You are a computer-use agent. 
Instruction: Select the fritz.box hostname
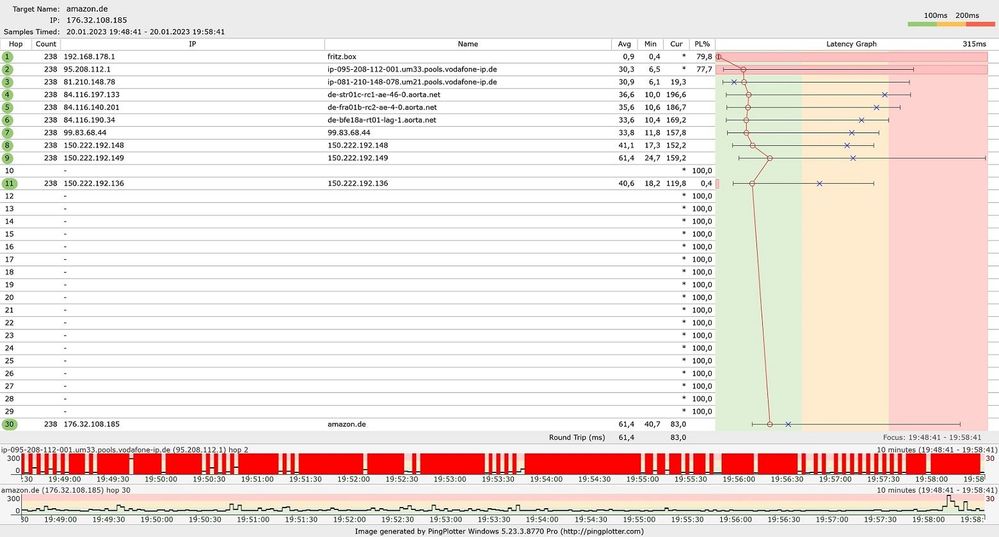coord(341,57)
